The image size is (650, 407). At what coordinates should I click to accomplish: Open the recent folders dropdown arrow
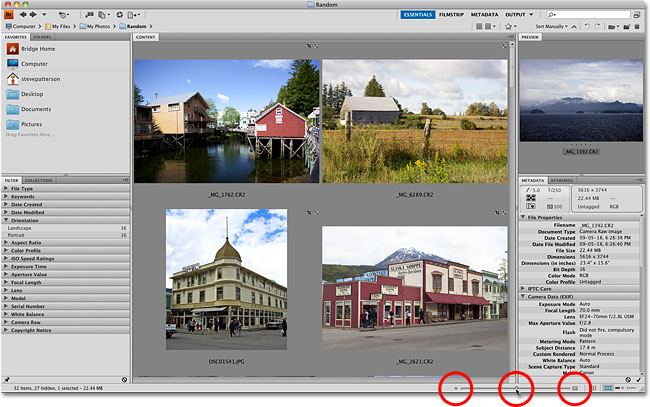44,15
